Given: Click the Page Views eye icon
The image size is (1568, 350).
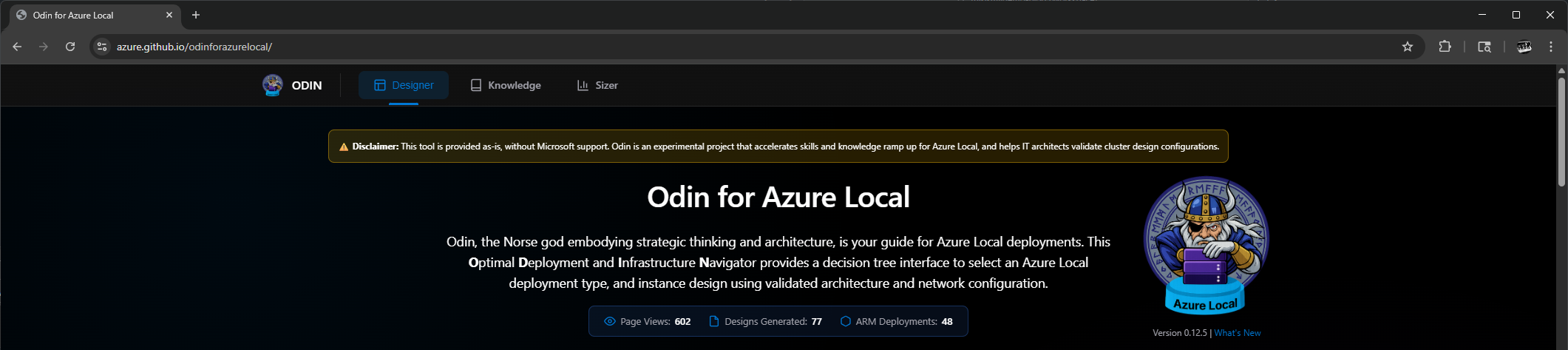Looking at the screenshot, I should click(x=609, y=321).
